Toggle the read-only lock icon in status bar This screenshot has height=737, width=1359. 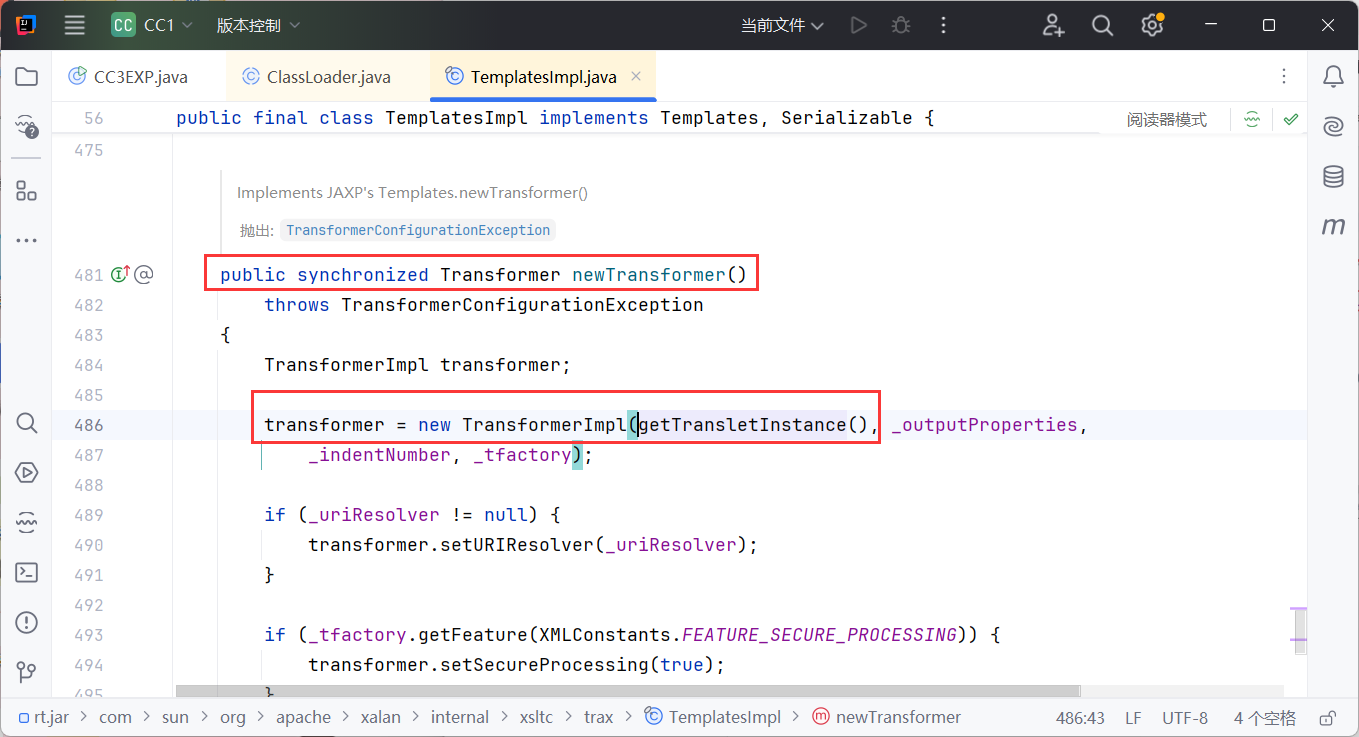[x=1328, y=717]
